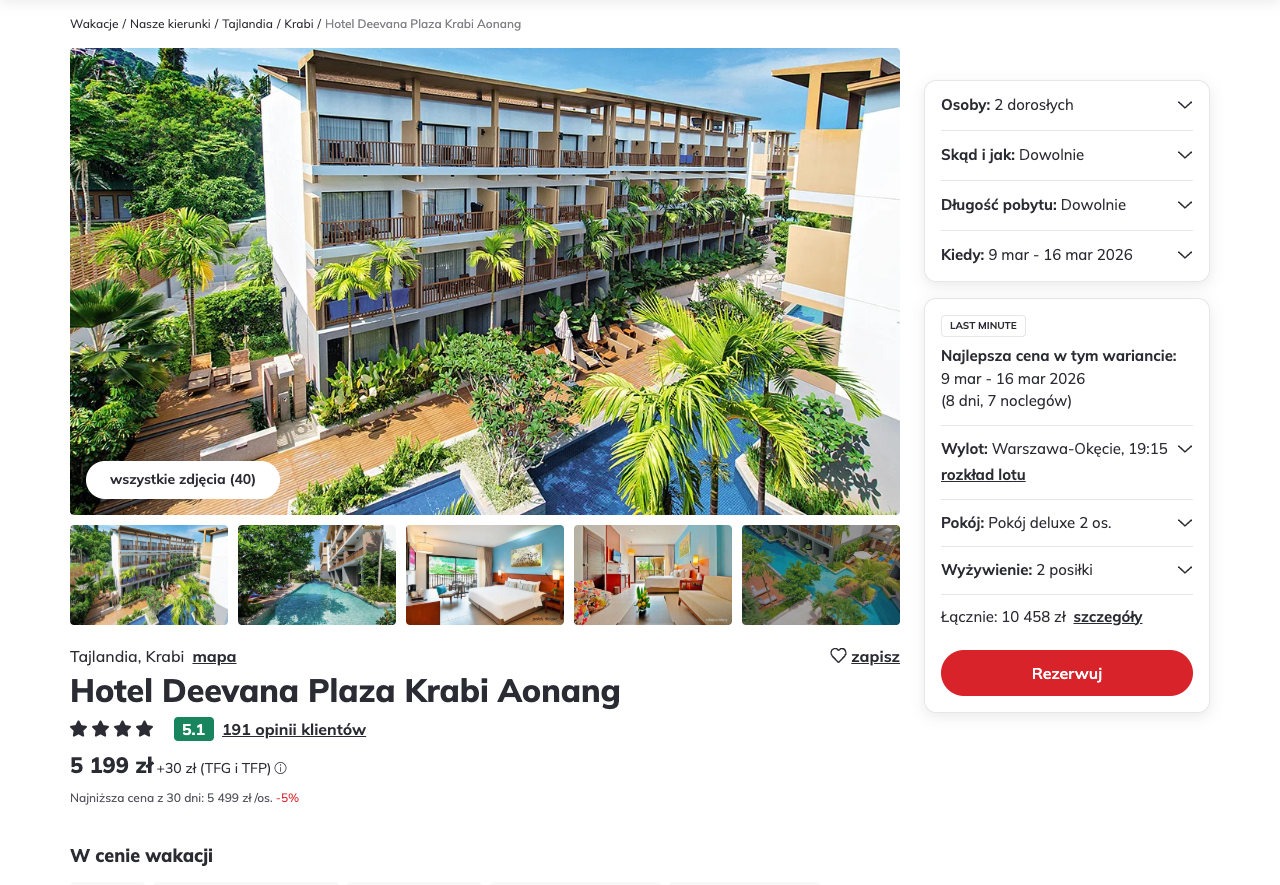The height and width of the screenshot is (885, 1280).
Task: Click the arrow icon in Kiedy row
Action: (1185, 255)
